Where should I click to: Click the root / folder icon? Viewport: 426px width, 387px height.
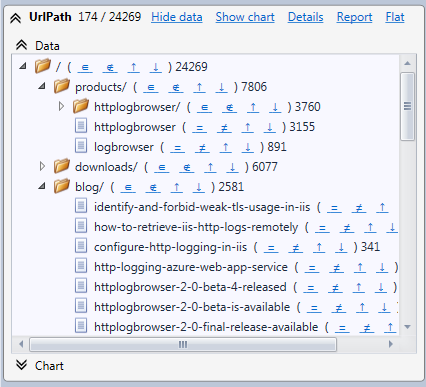click(43, 66)
